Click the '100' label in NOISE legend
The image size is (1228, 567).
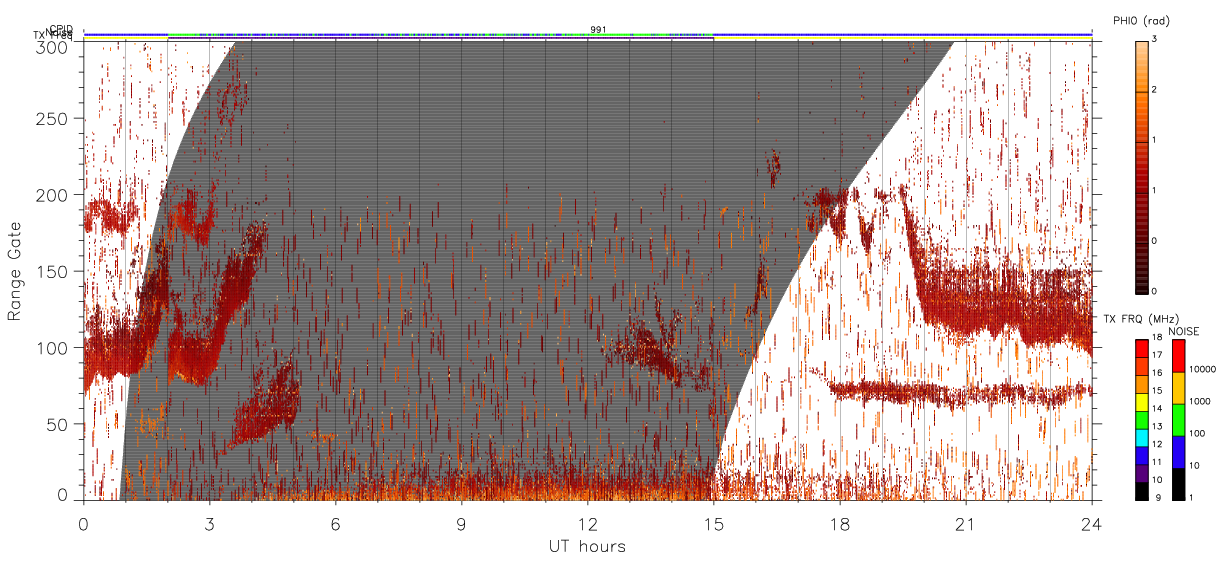click(x=1198, y=433)
